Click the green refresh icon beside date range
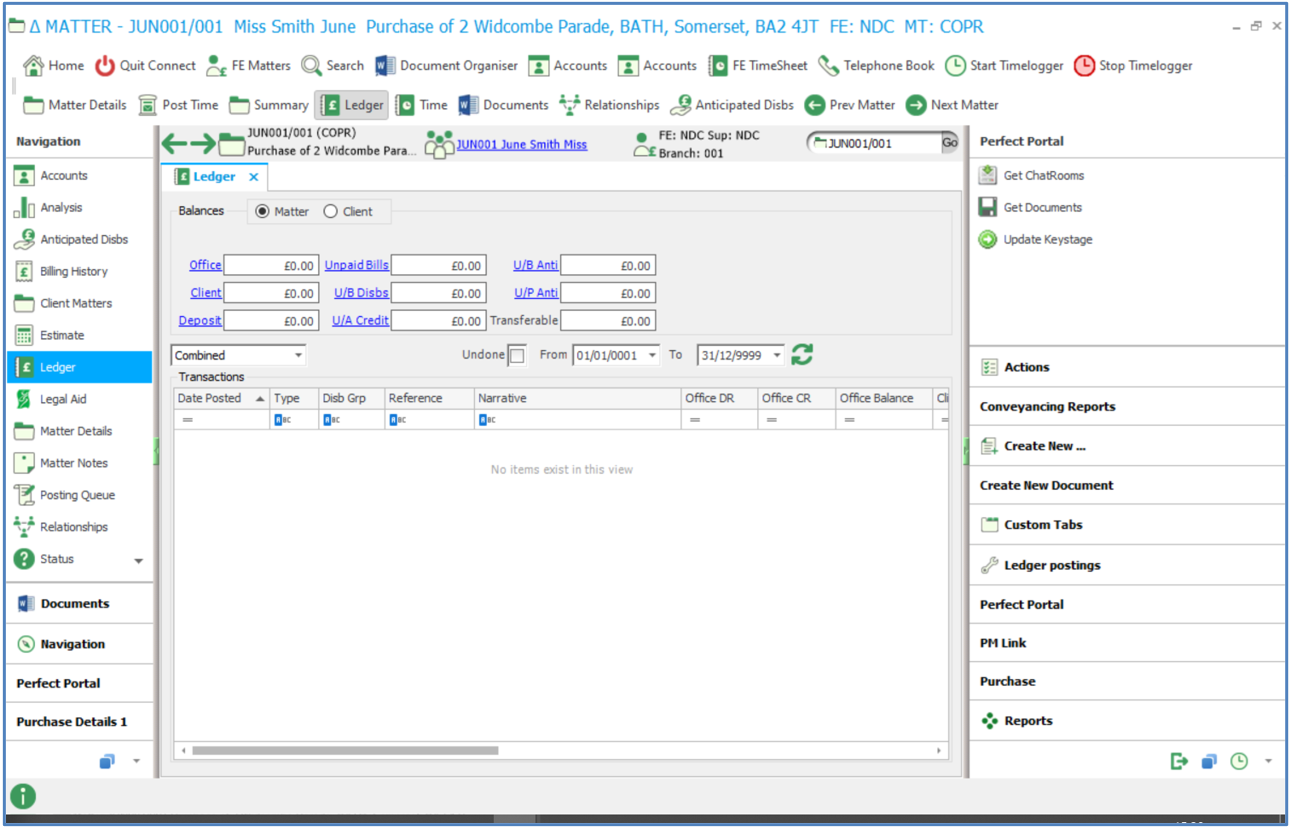The height and width of the screenshot is (828, 1291). [x=802, y=355]
